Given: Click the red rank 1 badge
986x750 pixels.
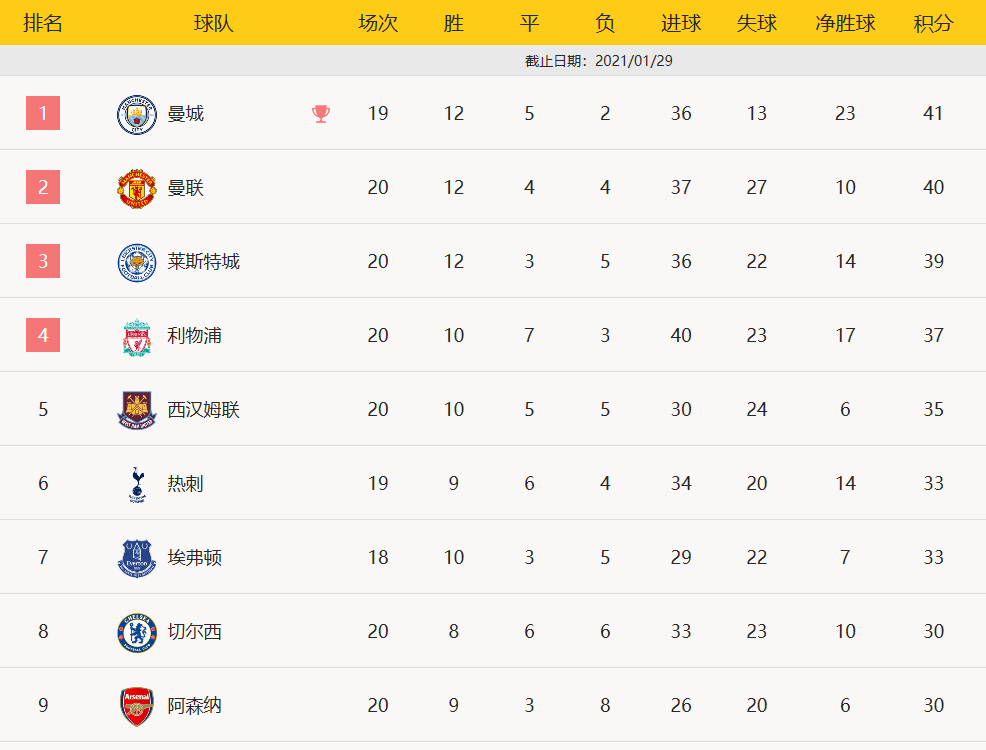Looking at the screenshot, I should click(43, 113).
